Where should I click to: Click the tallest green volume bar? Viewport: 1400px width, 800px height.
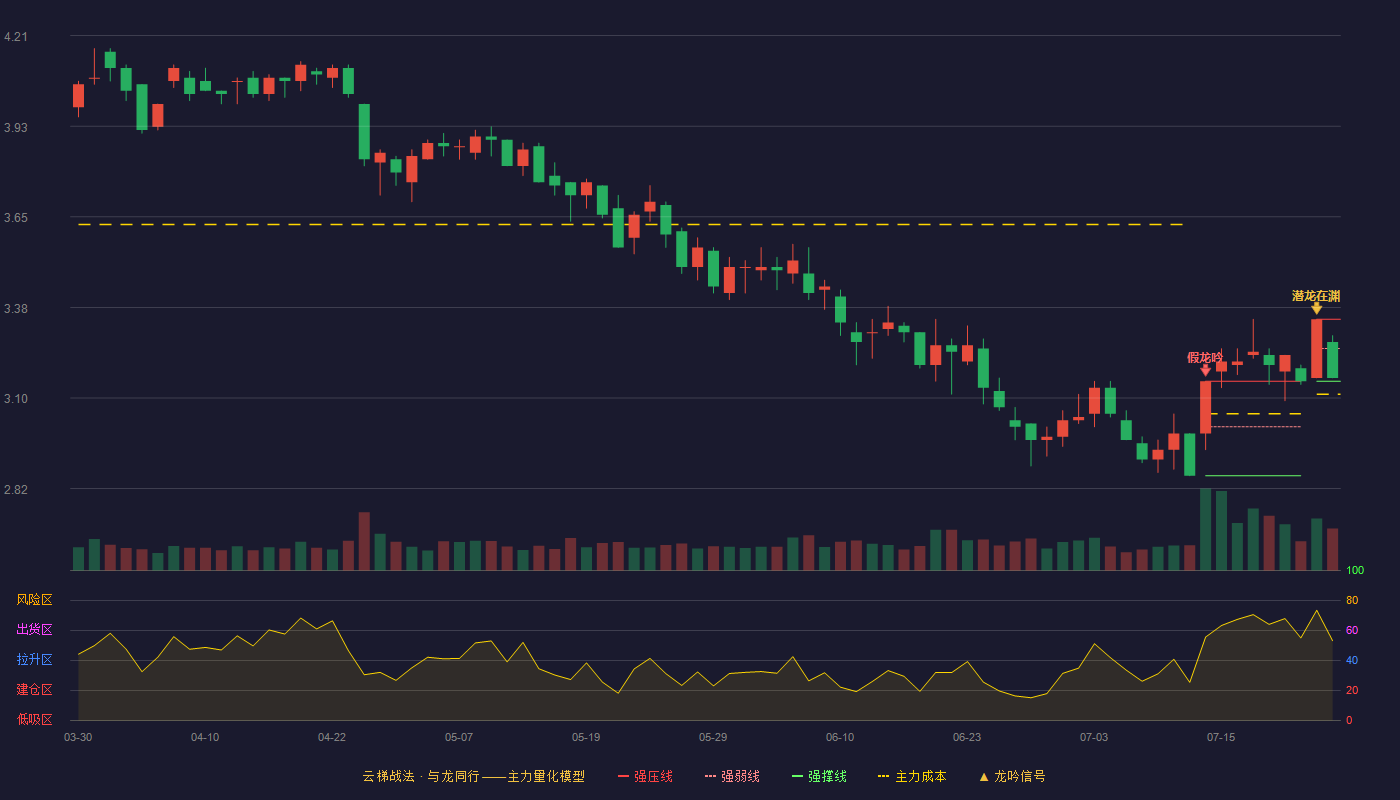coord(1205,529)
